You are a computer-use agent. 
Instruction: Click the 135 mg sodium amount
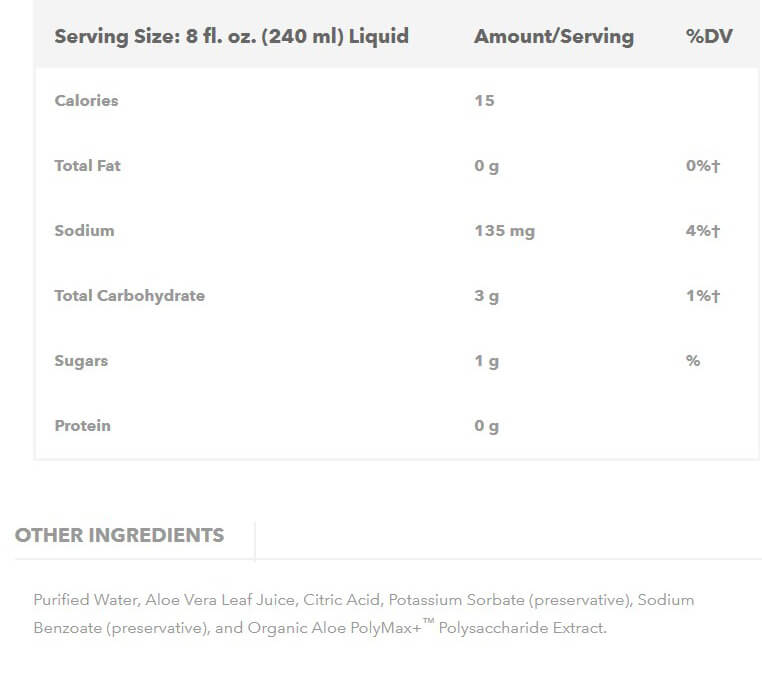(504, 231)
